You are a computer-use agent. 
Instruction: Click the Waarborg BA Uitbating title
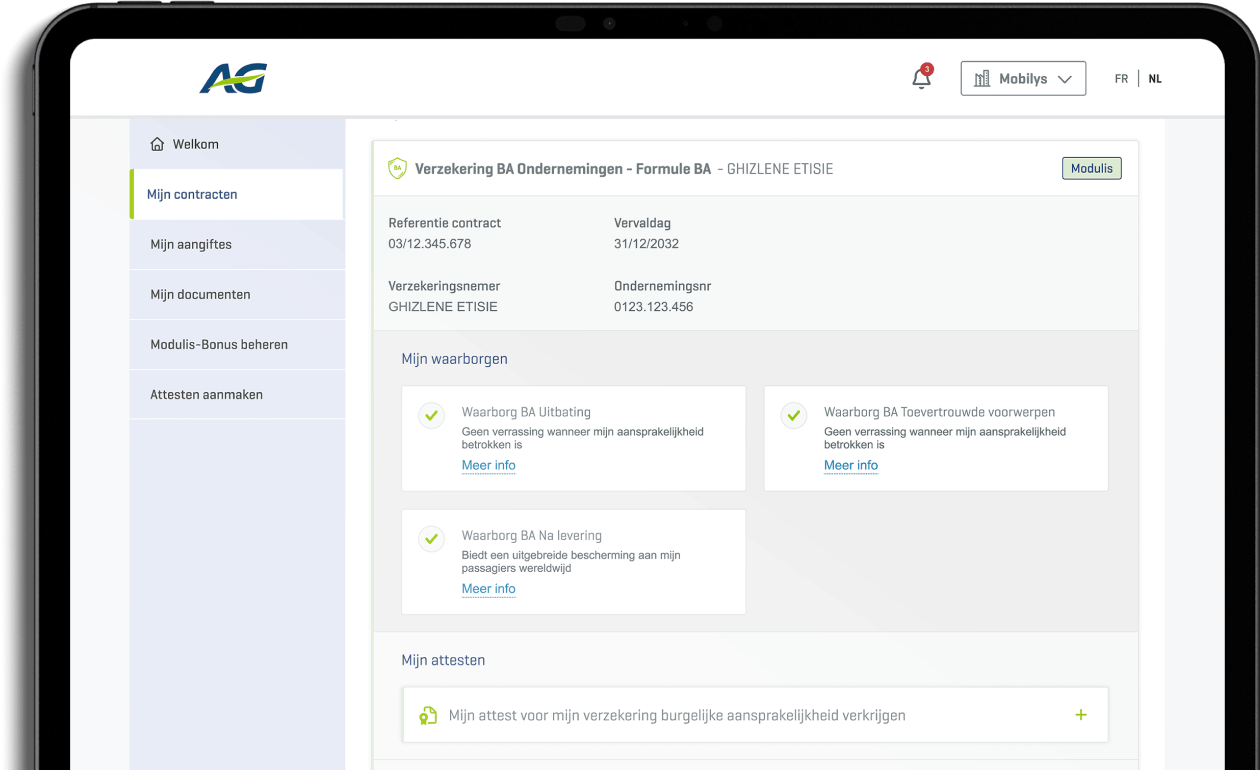(526, 412)
